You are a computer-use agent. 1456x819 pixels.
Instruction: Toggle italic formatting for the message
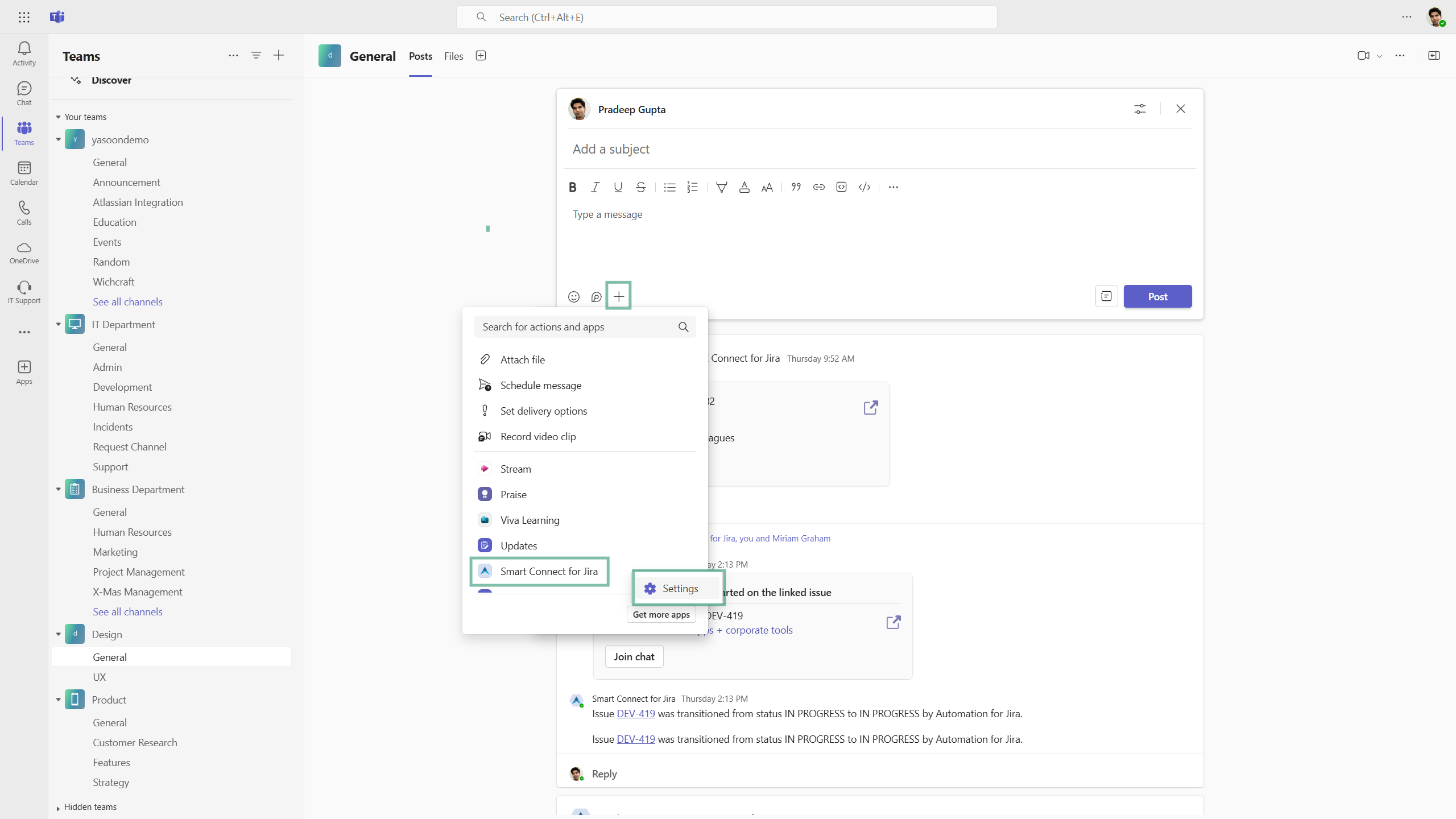coord(595,187)
